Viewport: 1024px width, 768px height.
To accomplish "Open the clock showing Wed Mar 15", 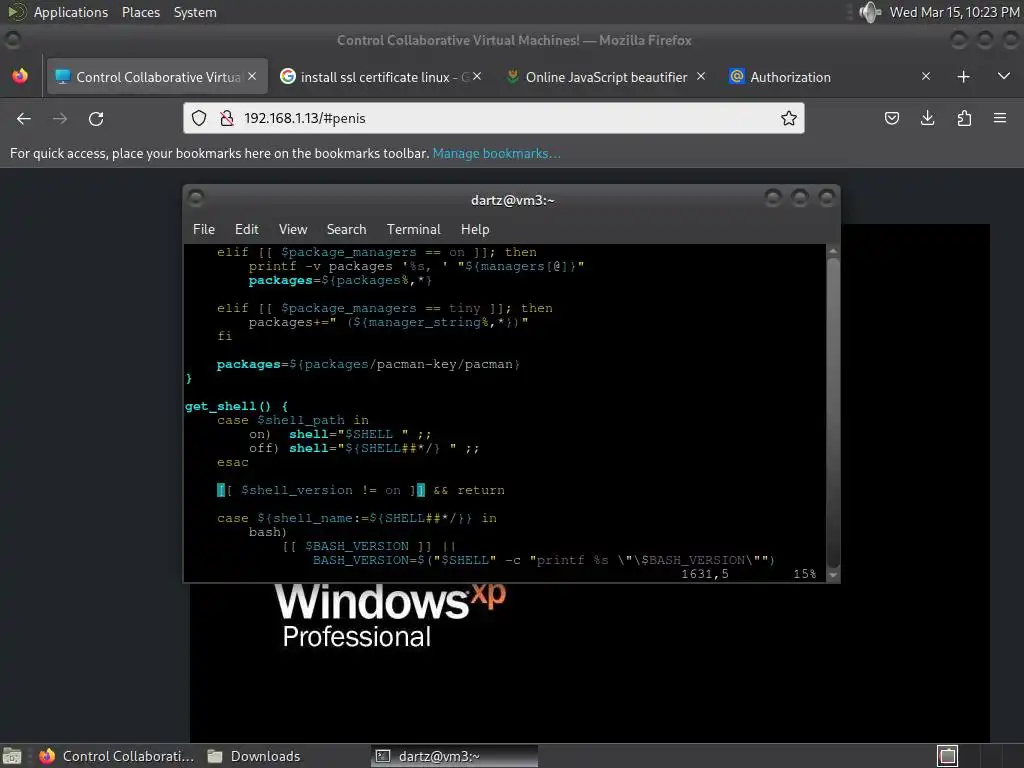I will pos(954,12).
